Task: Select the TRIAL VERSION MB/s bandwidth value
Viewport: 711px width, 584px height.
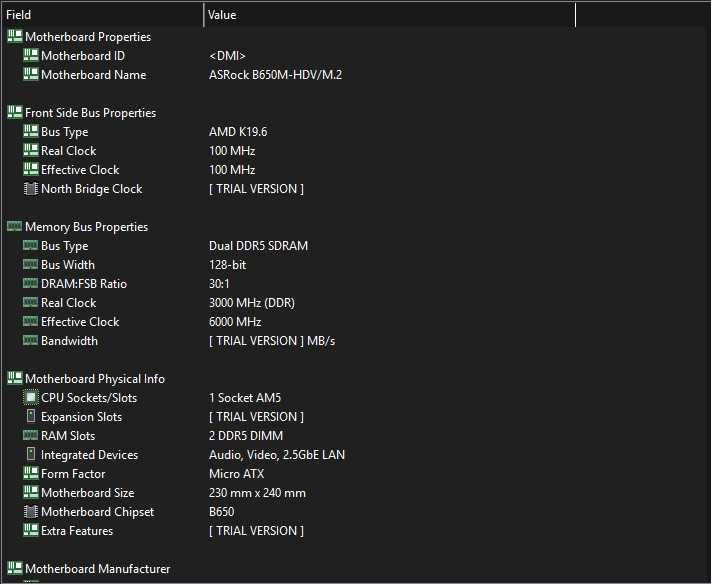Action: click(272, 341)
